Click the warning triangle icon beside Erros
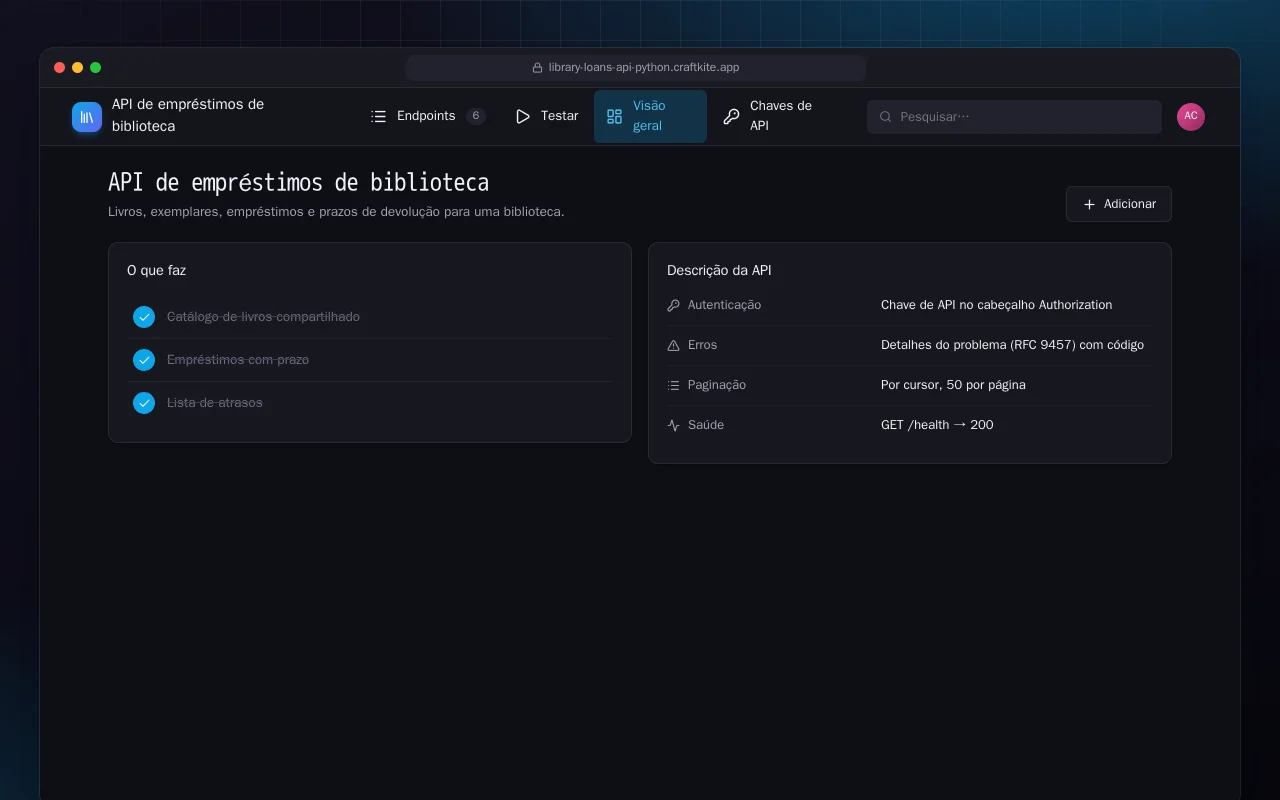Image resolution: width=1280 pixels, height=800 pixels. (x=673, y=345)
